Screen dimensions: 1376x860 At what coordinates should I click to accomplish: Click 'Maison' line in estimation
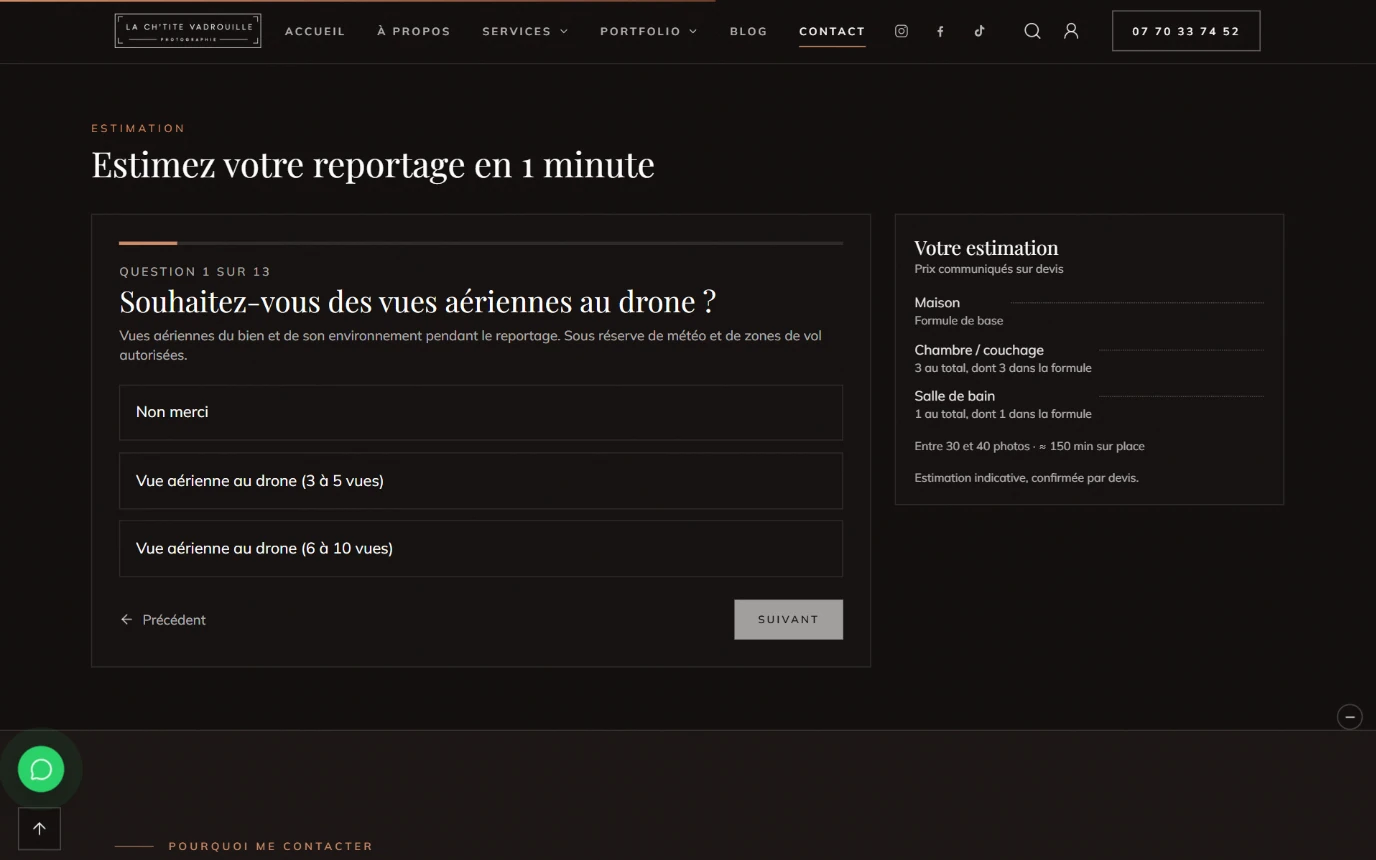1089,310
